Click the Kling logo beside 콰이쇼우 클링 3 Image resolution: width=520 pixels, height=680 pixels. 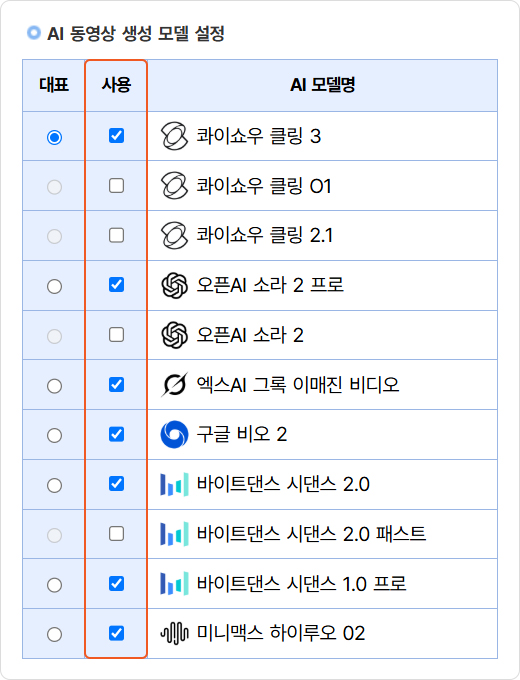click(174, 136)
